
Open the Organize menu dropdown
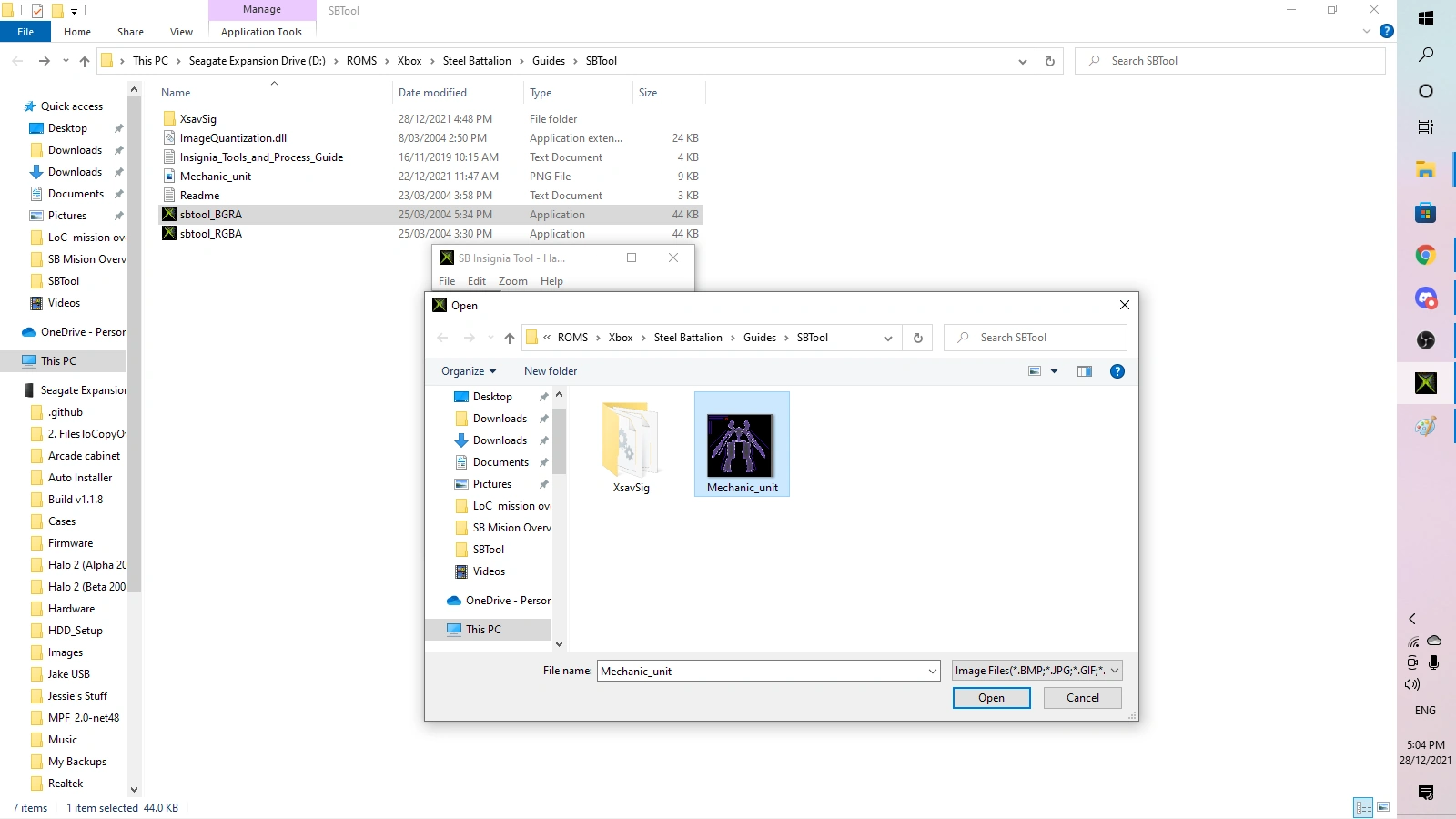(469, 371)
